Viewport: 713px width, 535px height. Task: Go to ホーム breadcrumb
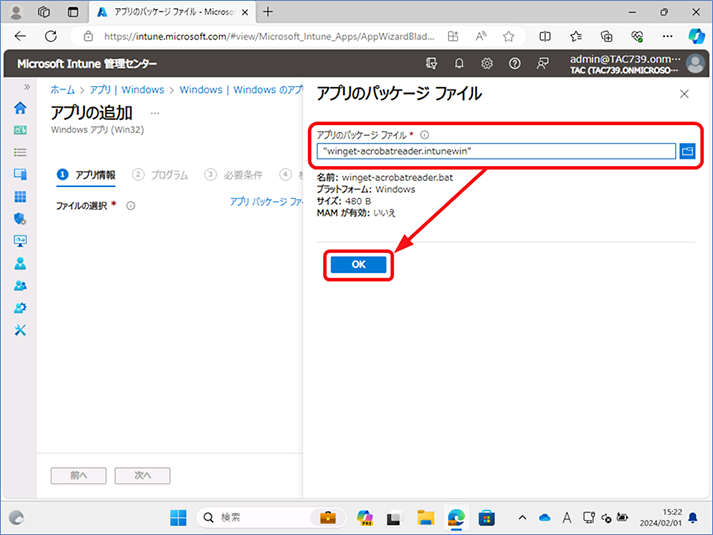(62, 90)
